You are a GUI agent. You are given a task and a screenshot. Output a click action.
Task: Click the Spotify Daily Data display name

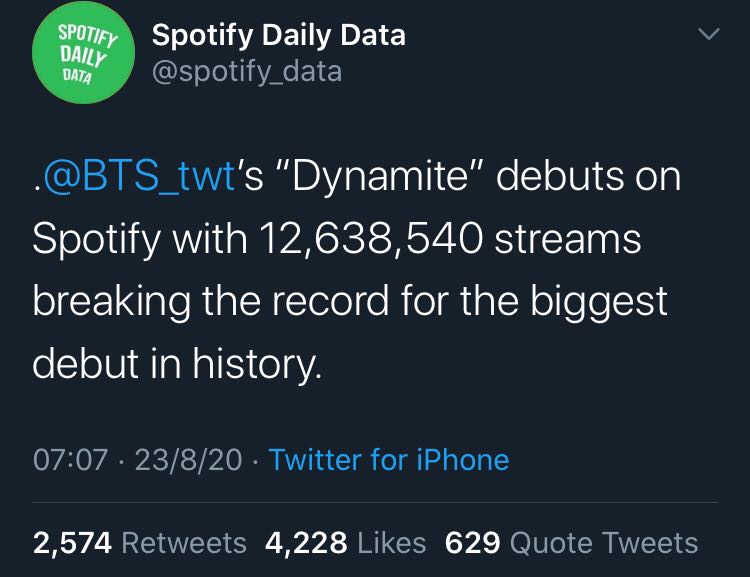point(279,35)
